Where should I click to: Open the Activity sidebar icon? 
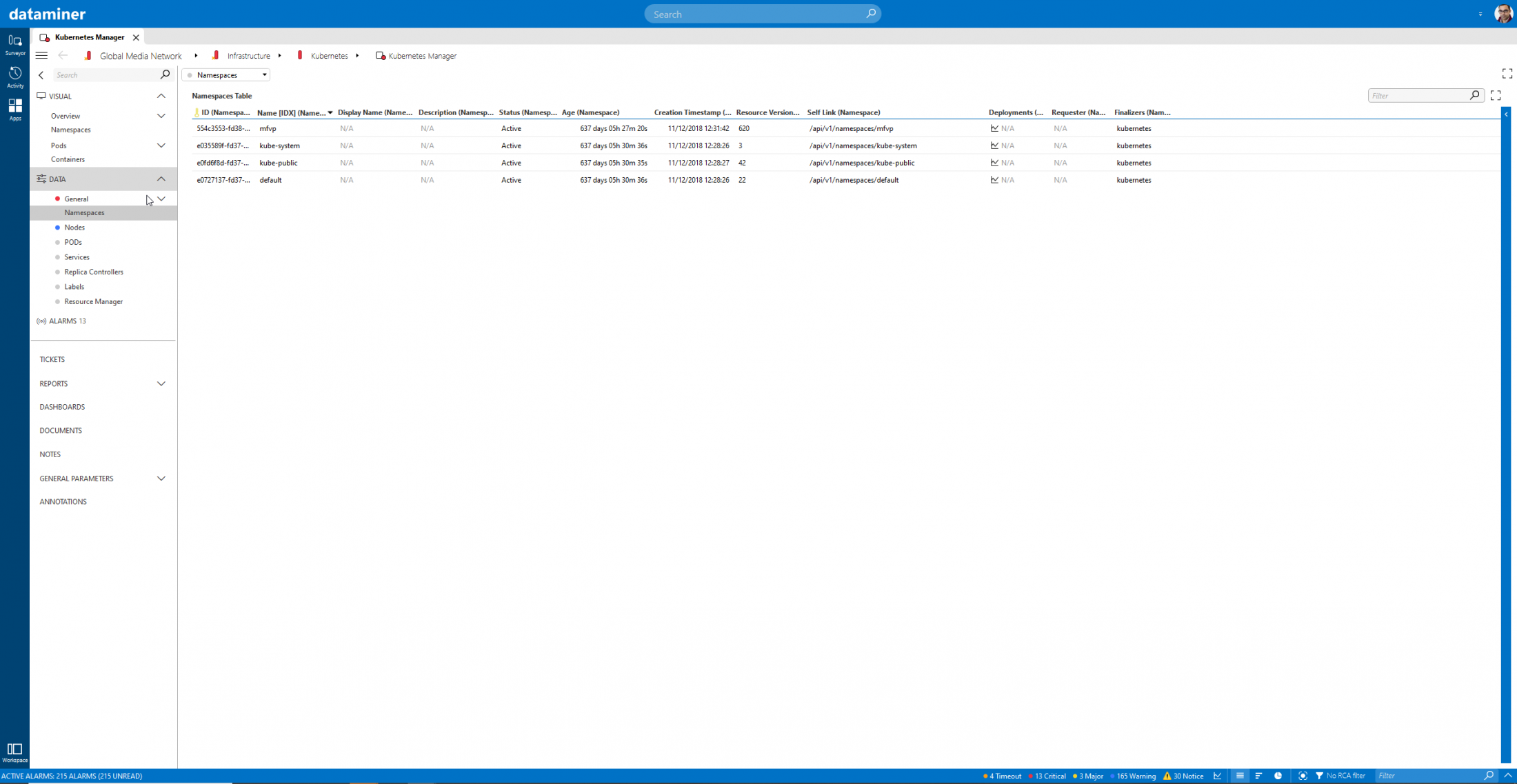[14, 77]
